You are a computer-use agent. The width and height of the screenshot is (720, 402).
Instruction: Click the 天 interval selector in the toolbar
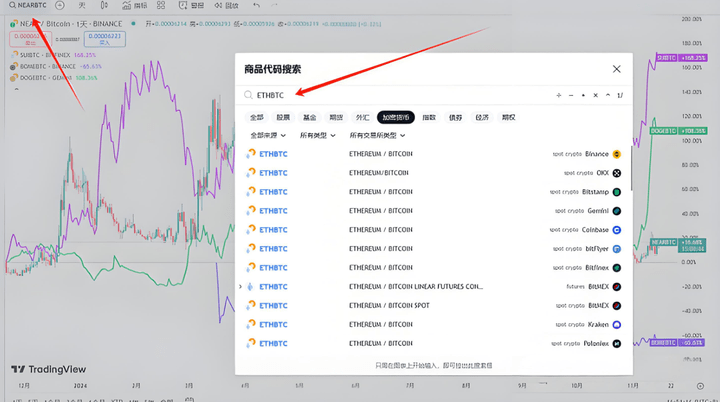pyautogui.click(x=82, y=6)
